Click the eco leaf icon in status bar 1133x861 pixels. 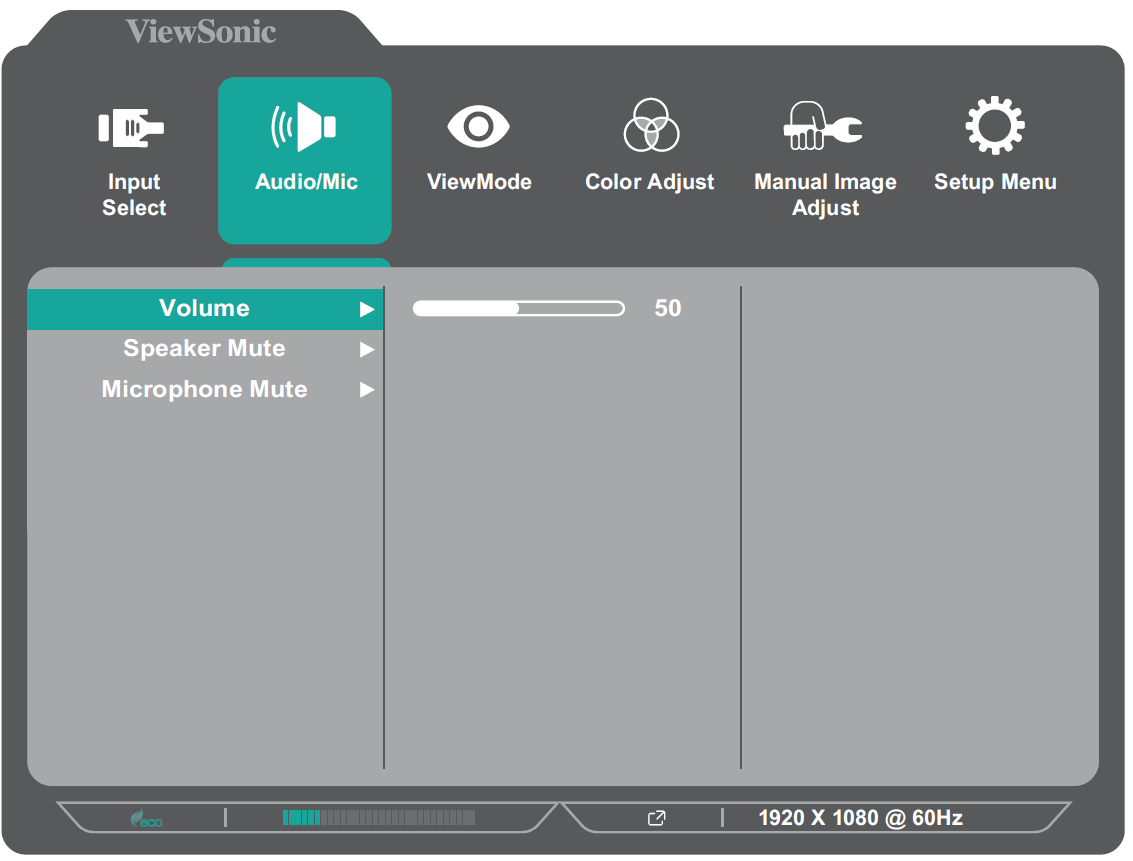(x=146, y=818)
